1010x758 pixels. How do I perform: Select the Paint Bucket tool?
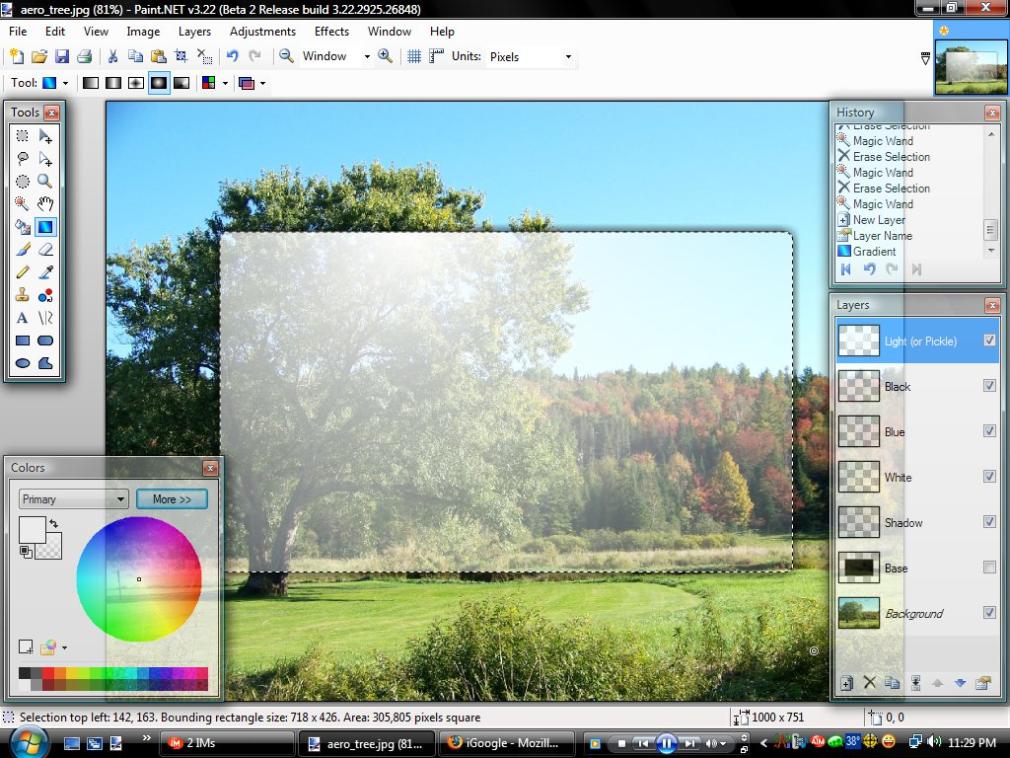22,226
